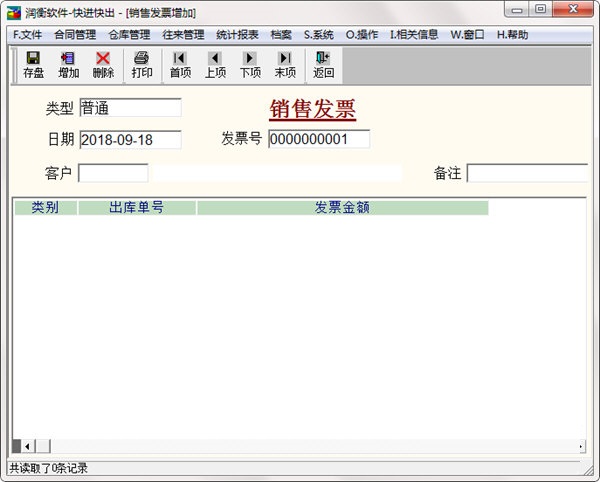The height and width of the screenshot is (482, 600).
Task: Open the O.操作 menu
Action: (x=362, y=35)
